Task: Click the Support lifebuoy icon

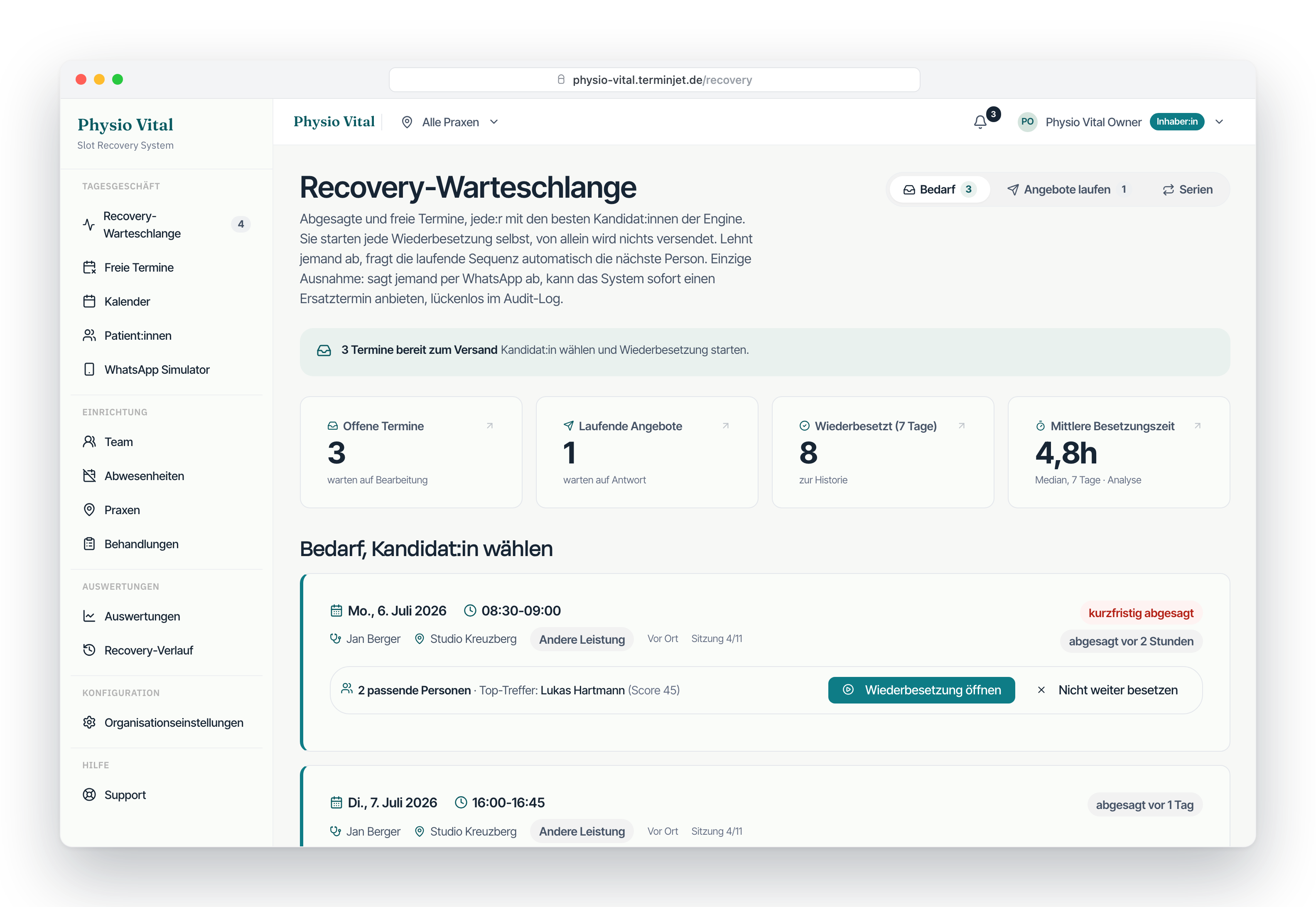Action: [89, 794]
